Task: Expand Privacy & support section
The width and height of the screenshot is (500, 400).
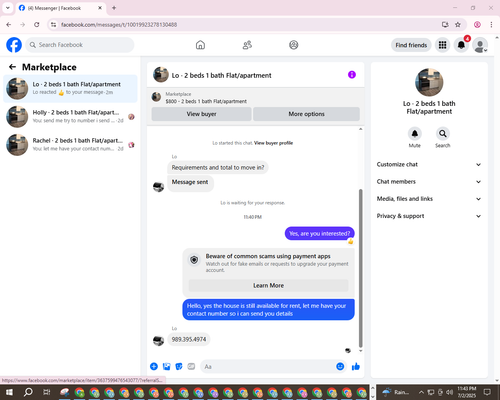Action: point(429,216)
